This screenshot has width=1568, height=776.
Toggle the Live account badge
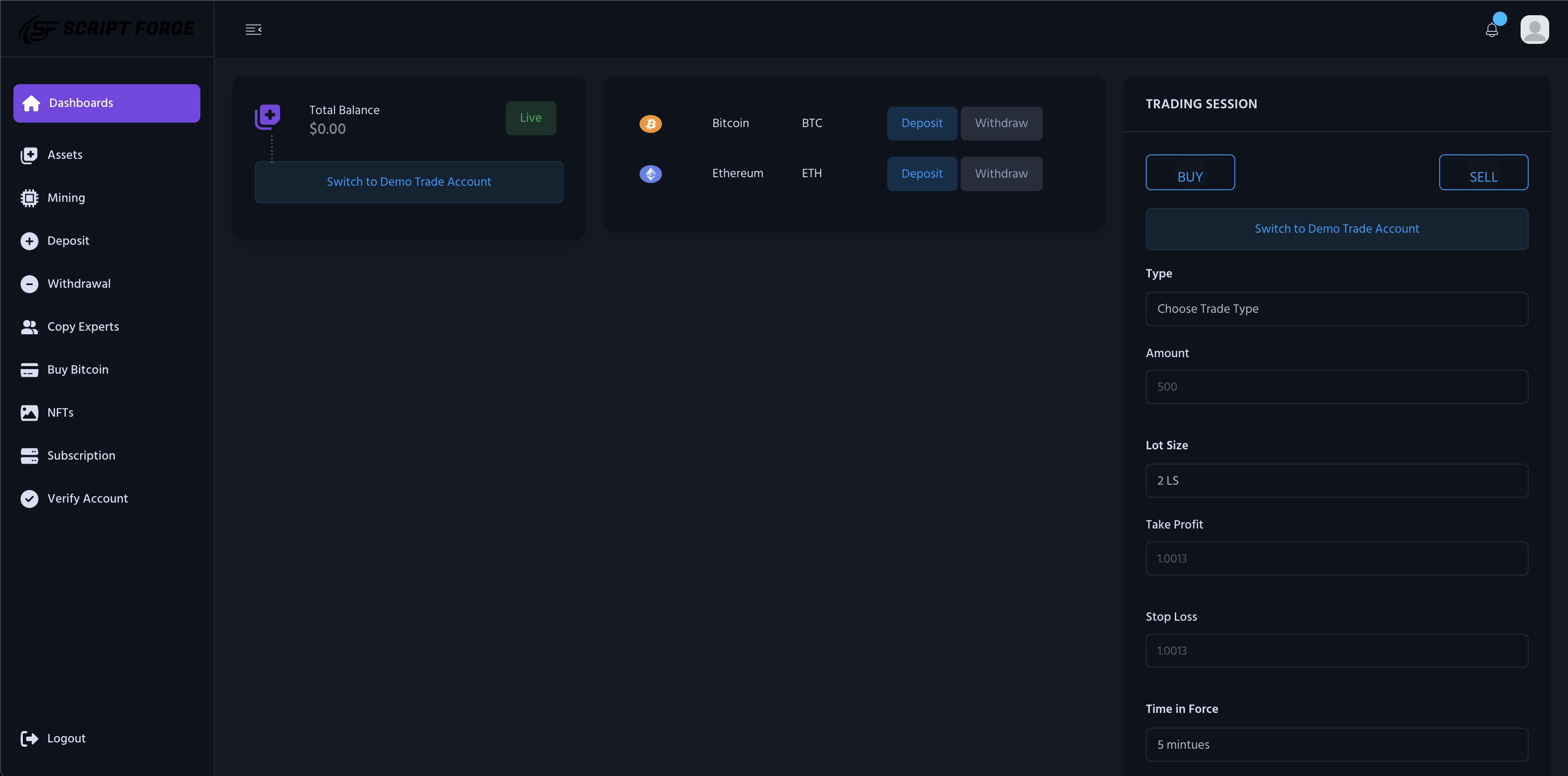(530, 118)
